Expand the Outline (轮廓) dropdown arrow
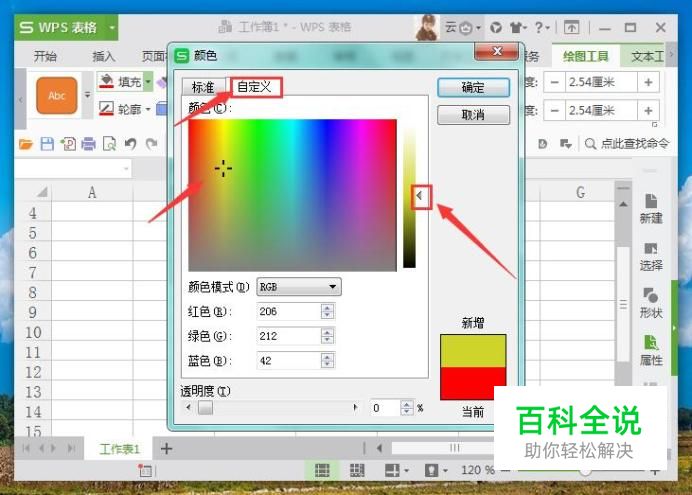 pos(148,109)
